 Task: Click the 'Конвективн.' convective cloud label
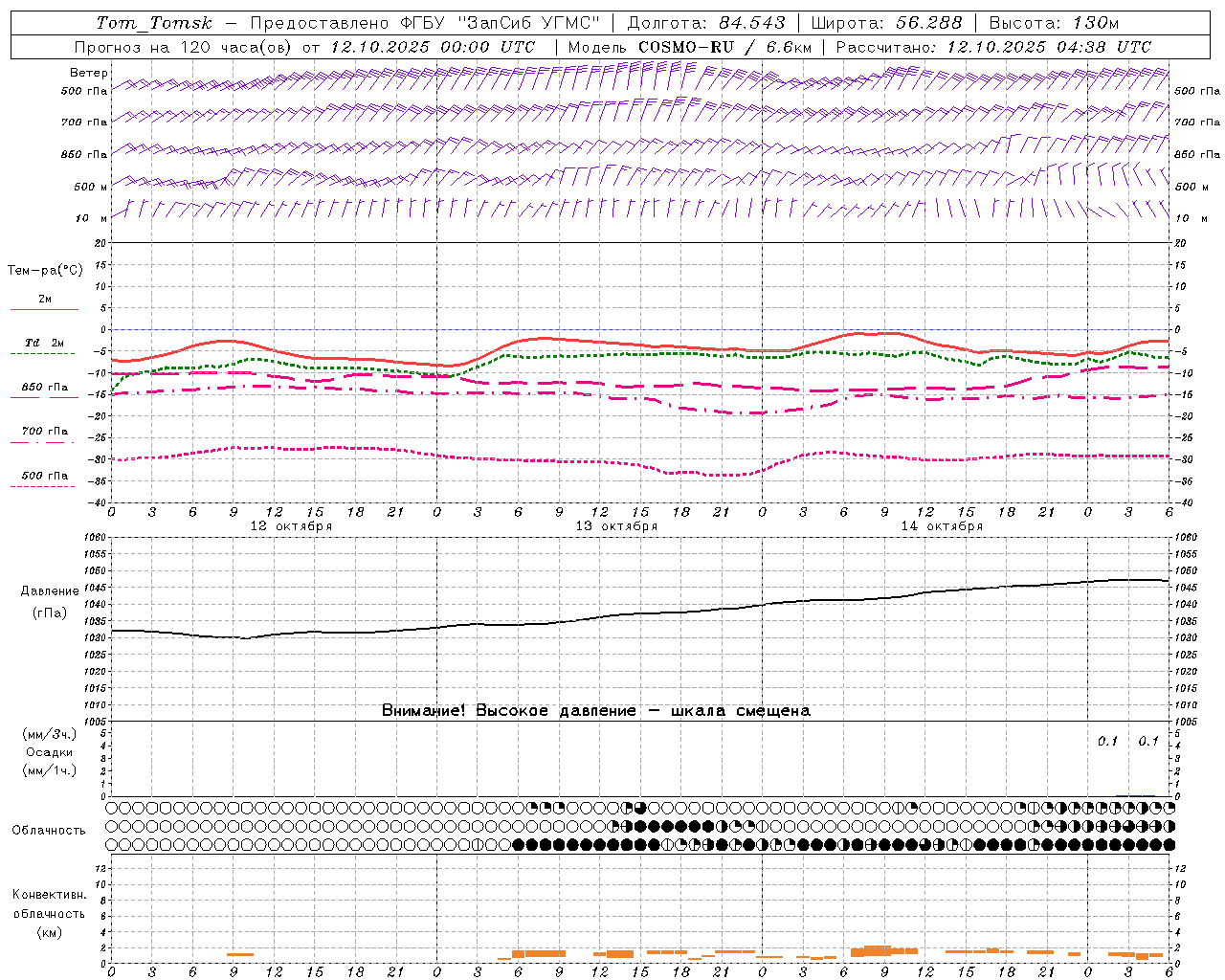point(49,895)
